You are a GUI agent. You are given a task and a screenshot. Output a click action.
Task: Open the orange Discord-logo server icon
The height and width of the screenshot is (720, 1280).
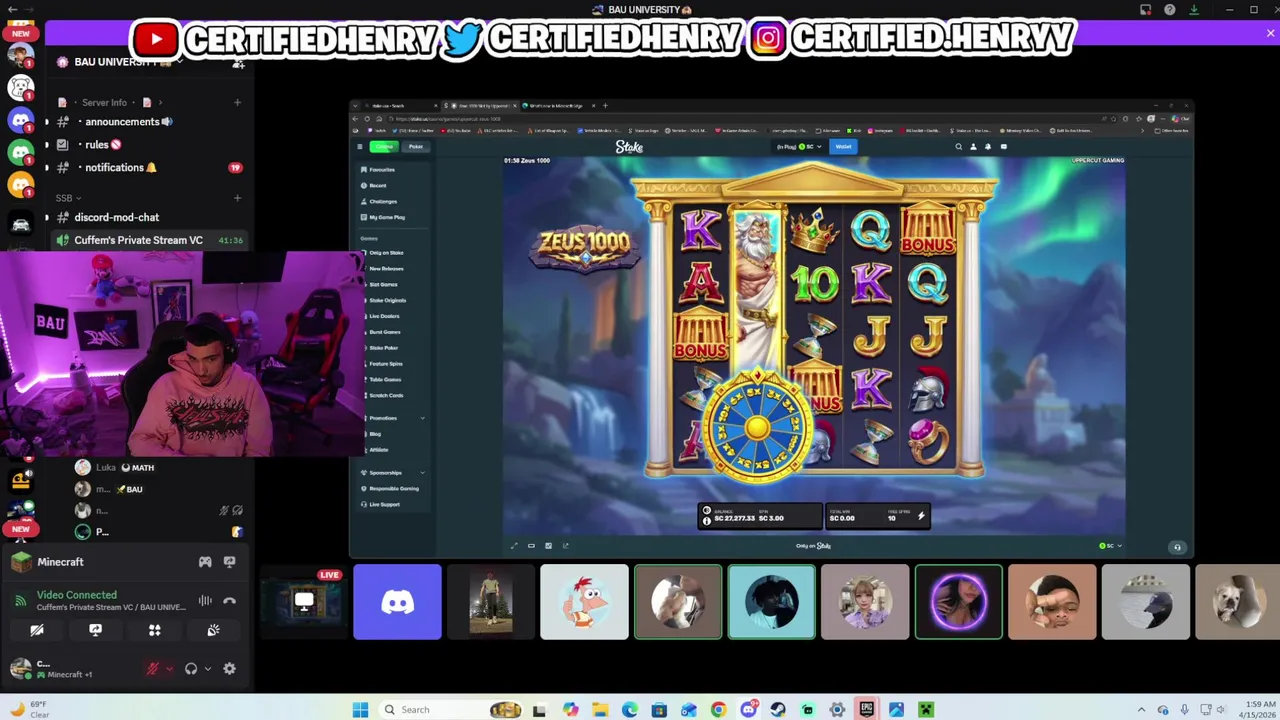(x=21, y=184)
